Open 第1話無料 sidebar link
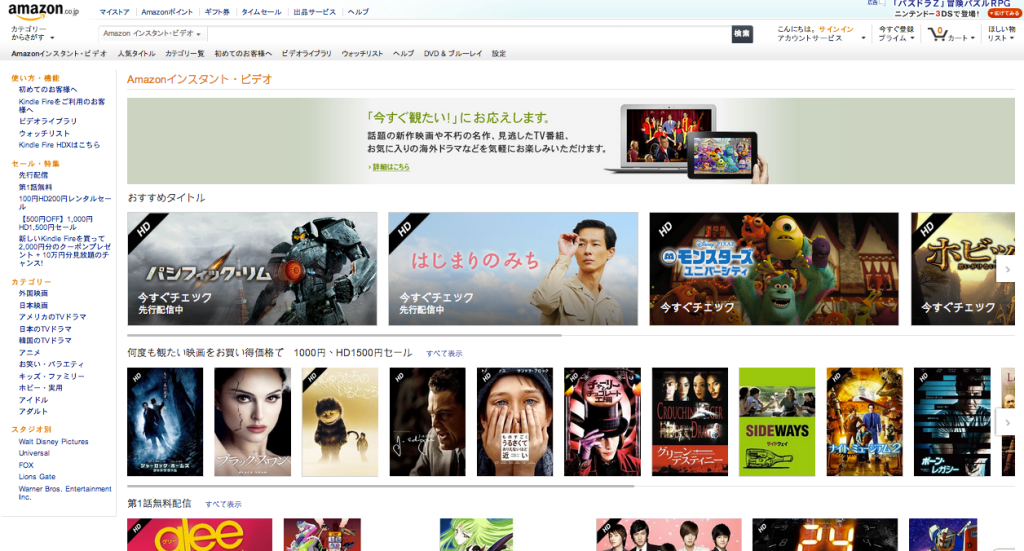1024x551 pixels. [x=35, y=187]
